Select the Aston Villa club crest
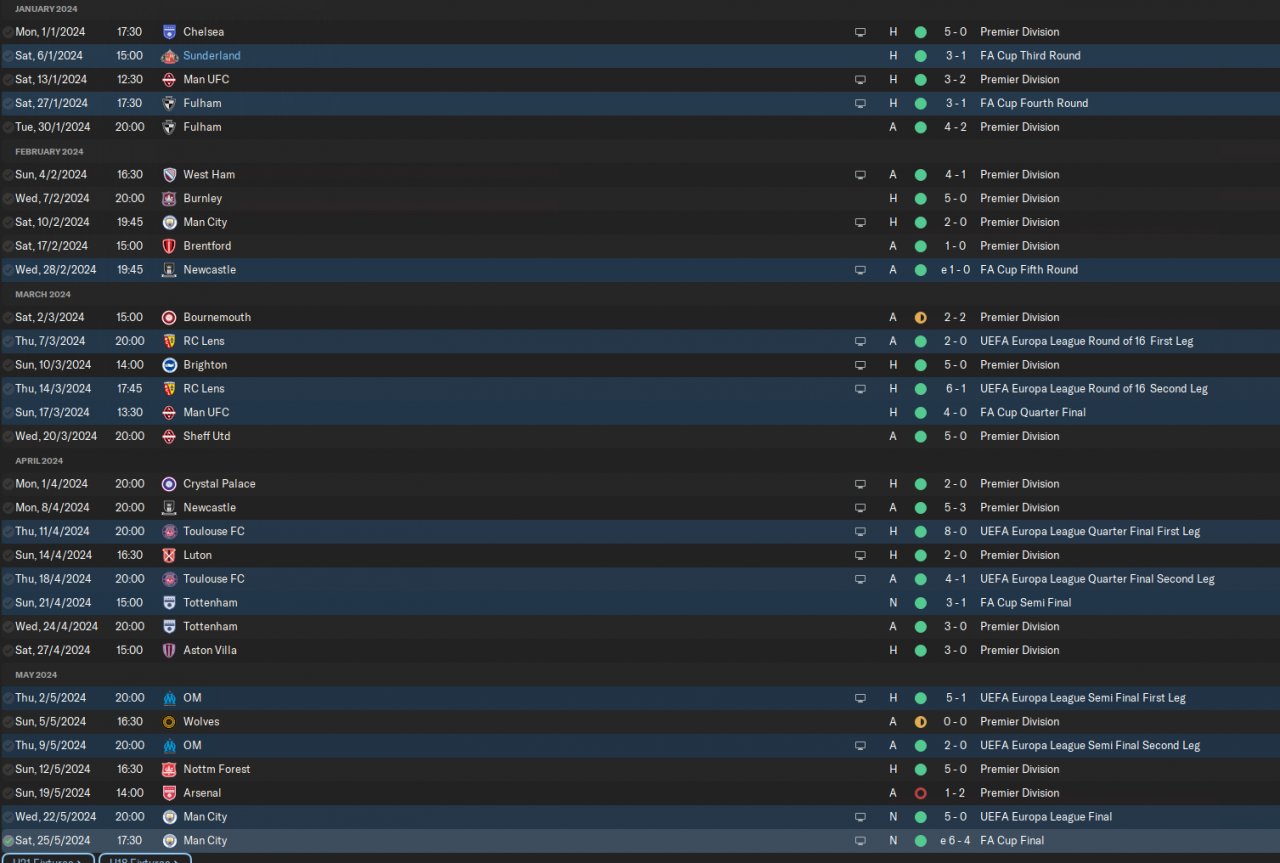Screen dimensions: 1280x863 click(169, 651)
